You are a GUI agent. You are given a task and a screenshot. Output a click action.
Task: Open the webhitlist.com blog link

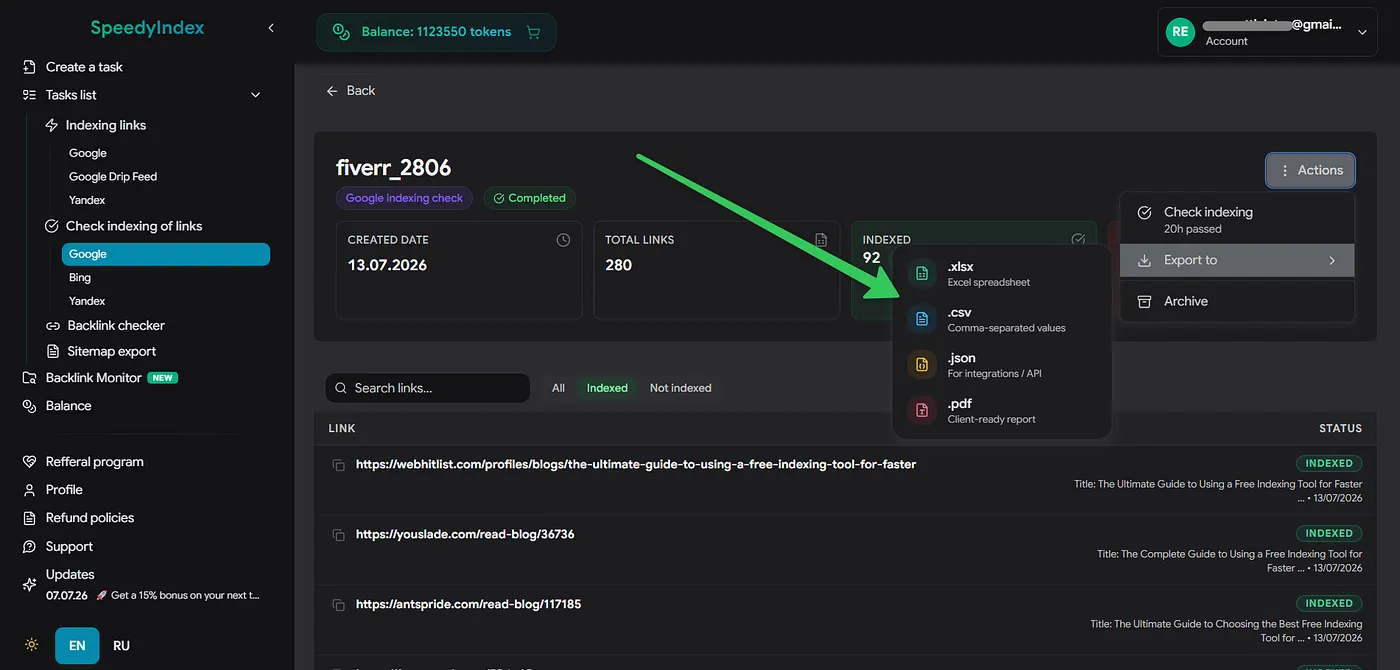[636, 464]
